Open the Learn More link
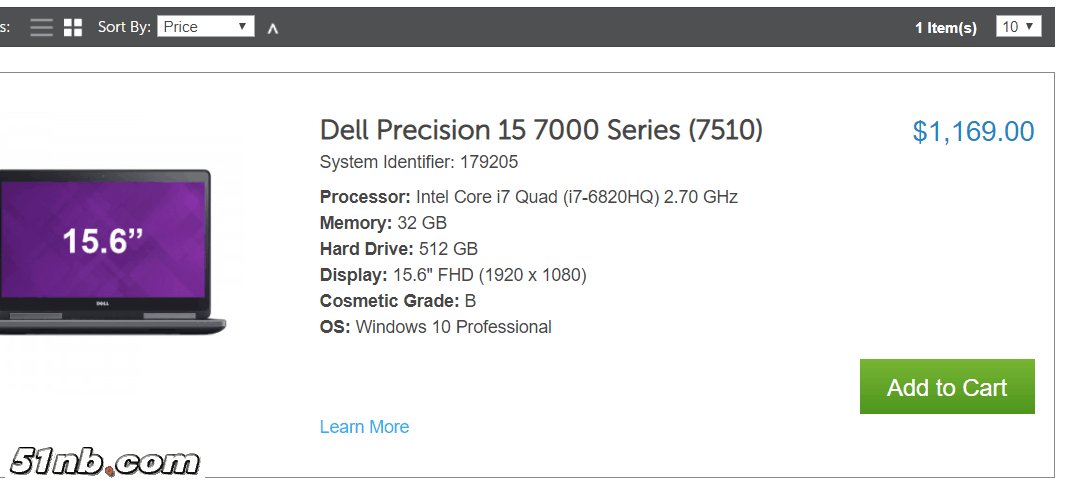 tap(364, 427)
